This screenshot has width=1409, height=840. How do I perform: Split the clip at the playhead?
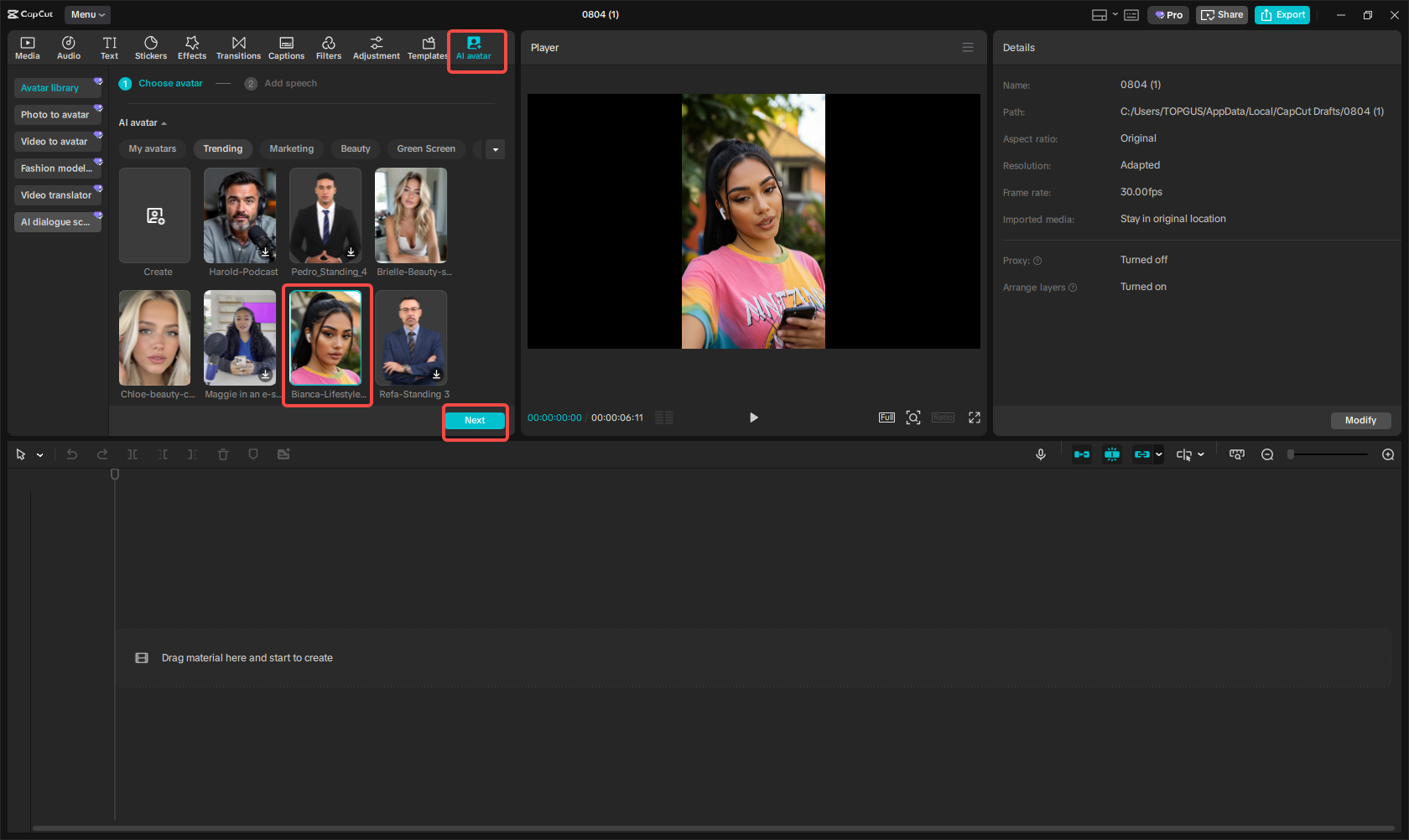tap(132, 454)
